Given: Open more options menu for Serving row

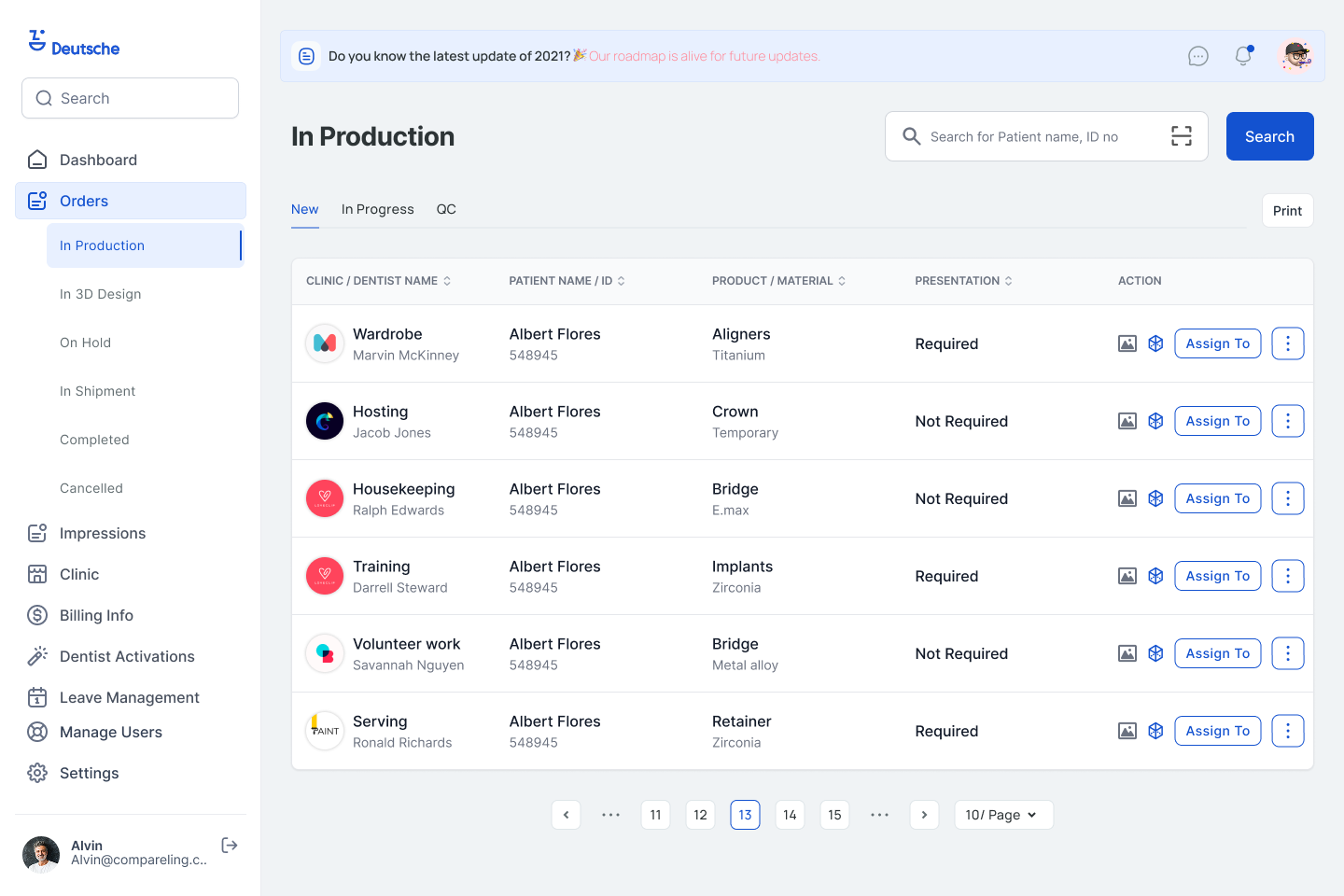Looking at the screenshot, I should click(1288, 731).
